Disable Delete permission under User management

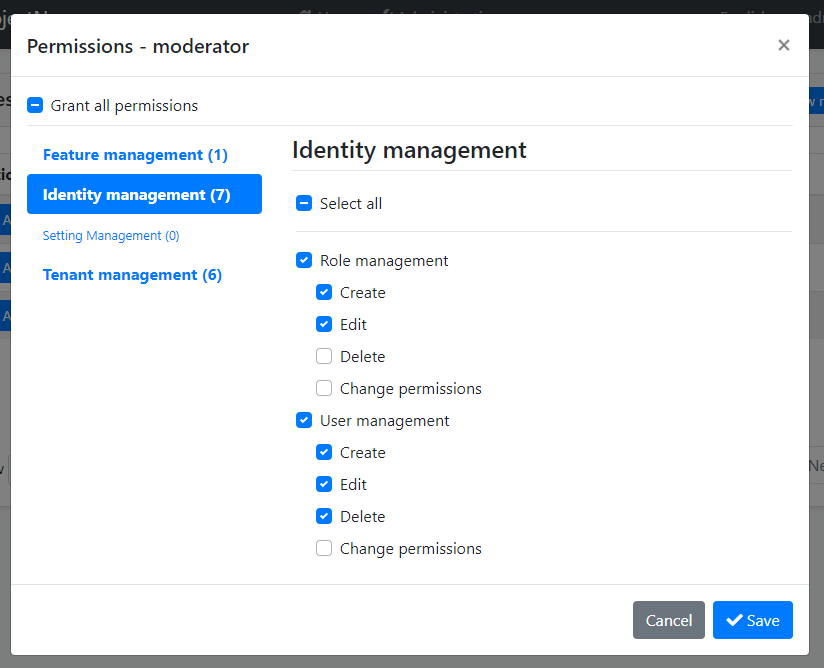(324, 516)
